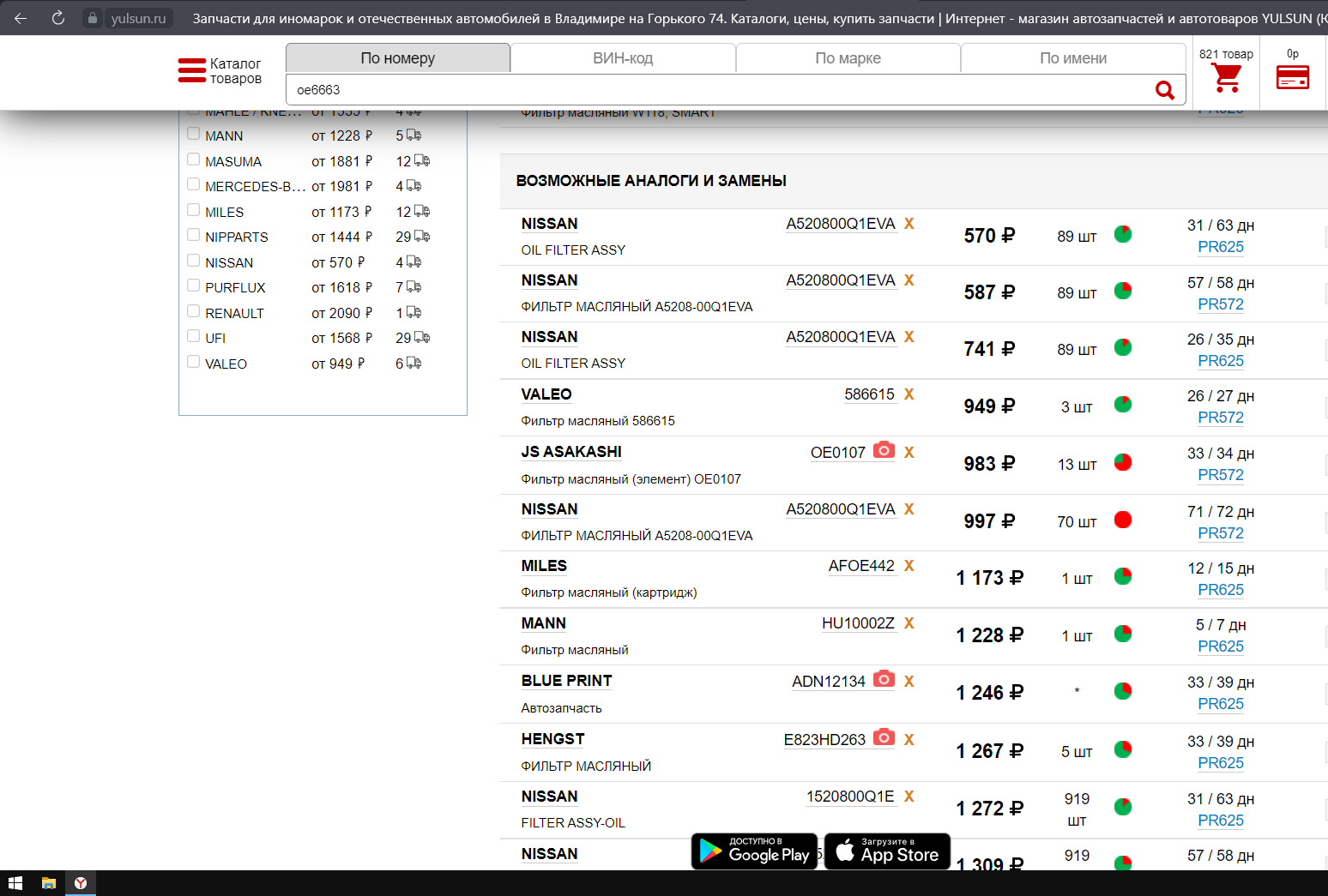Viewport: 1328px width, 896px height.
Task: Open part number link AFOE442
Action: [x=861, y=566]
